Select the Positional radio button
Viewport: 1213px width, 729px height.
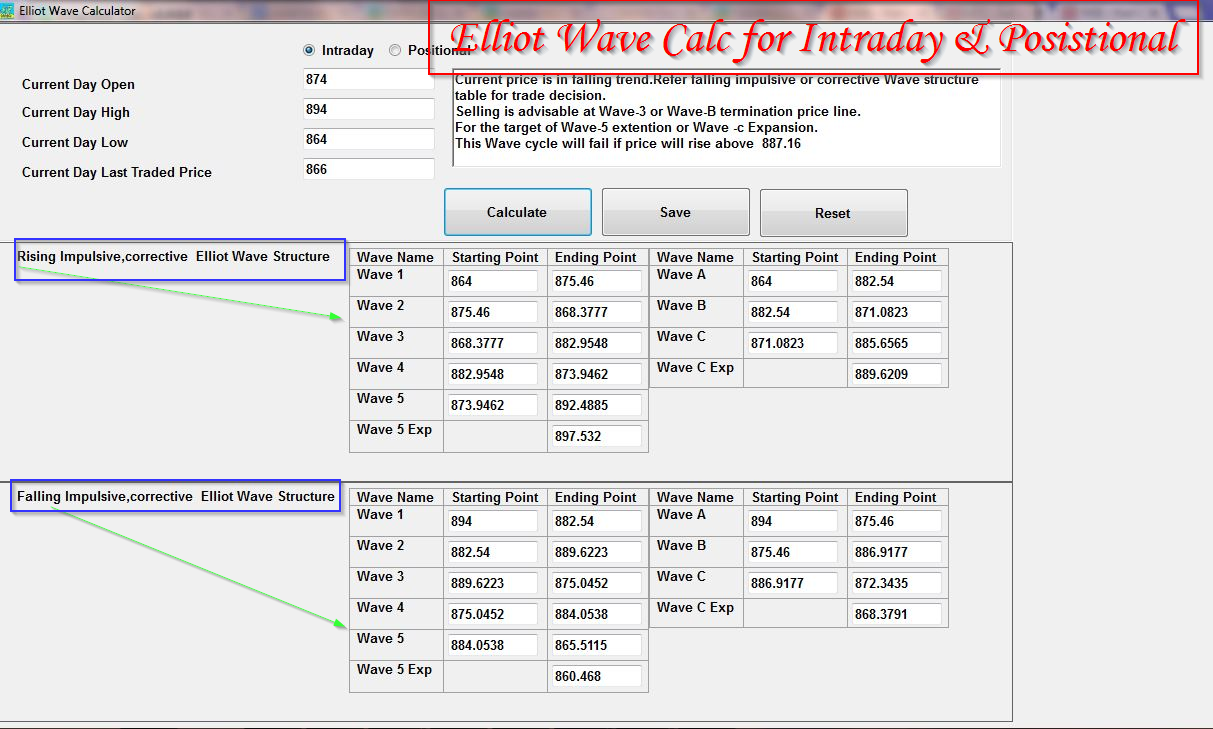tap(394, 50)
